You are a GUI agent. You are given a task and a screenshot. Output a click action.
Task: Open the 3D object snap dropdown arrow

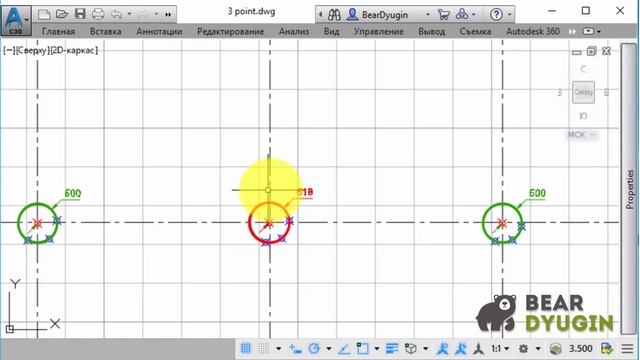425,349
